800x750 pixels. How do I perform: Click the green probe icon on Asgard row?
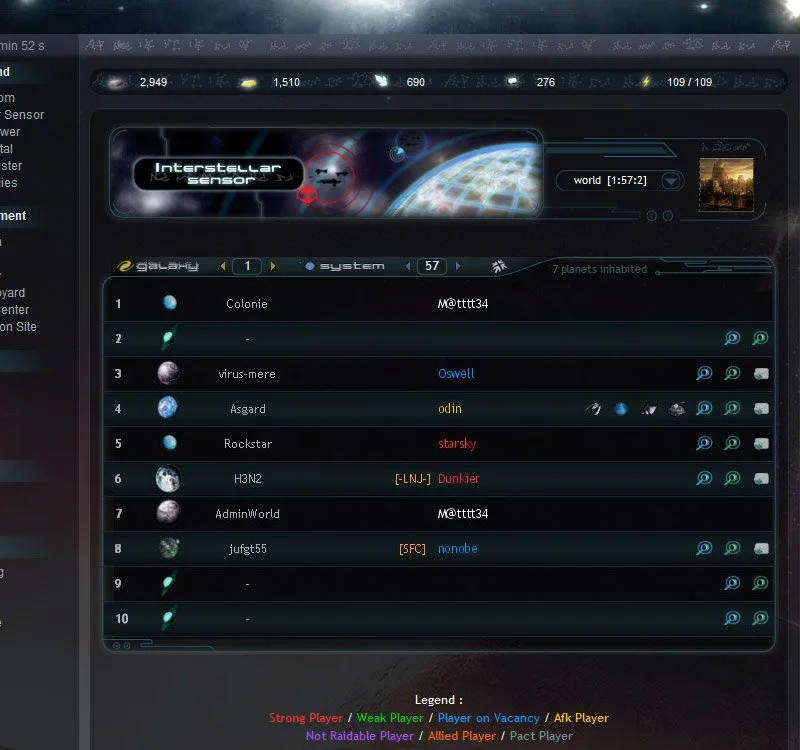732,408
